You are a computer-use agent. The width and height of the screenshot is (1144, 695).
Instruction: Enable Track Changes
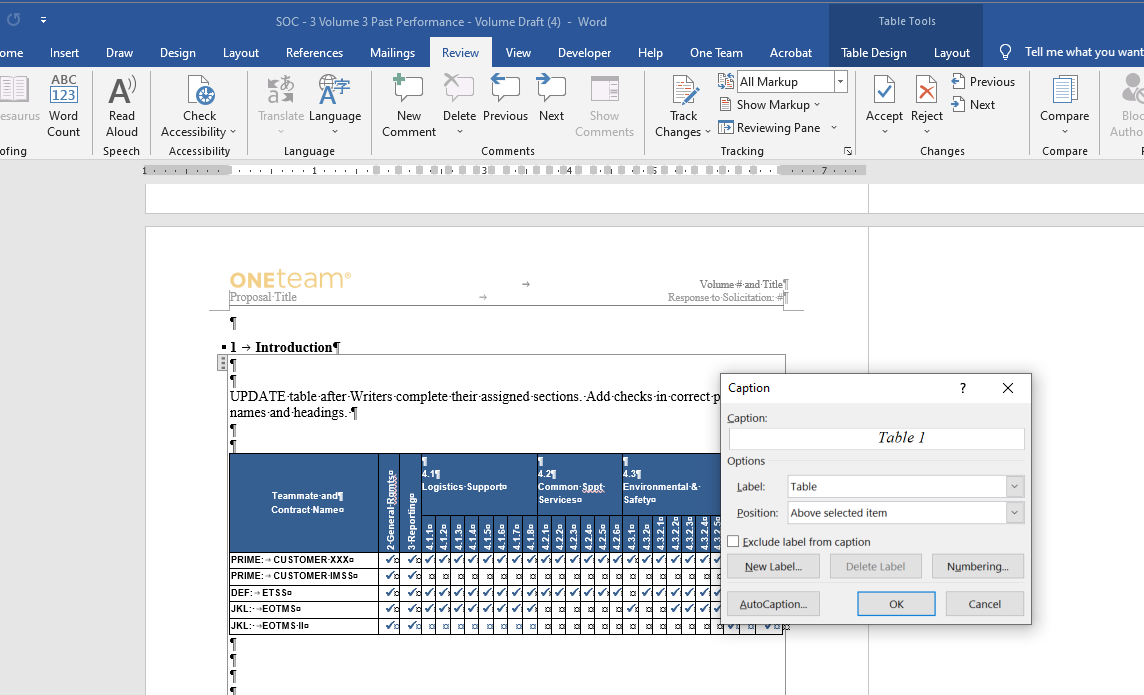[683, 105]
